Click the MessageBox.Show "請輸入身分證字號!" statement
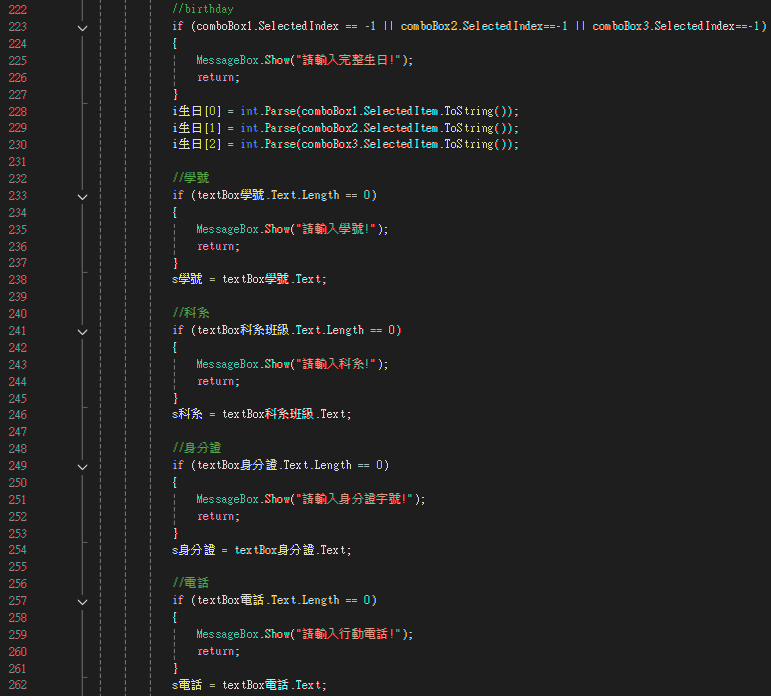Viewport: 771px width, 696px height. [x=311, y=499]
